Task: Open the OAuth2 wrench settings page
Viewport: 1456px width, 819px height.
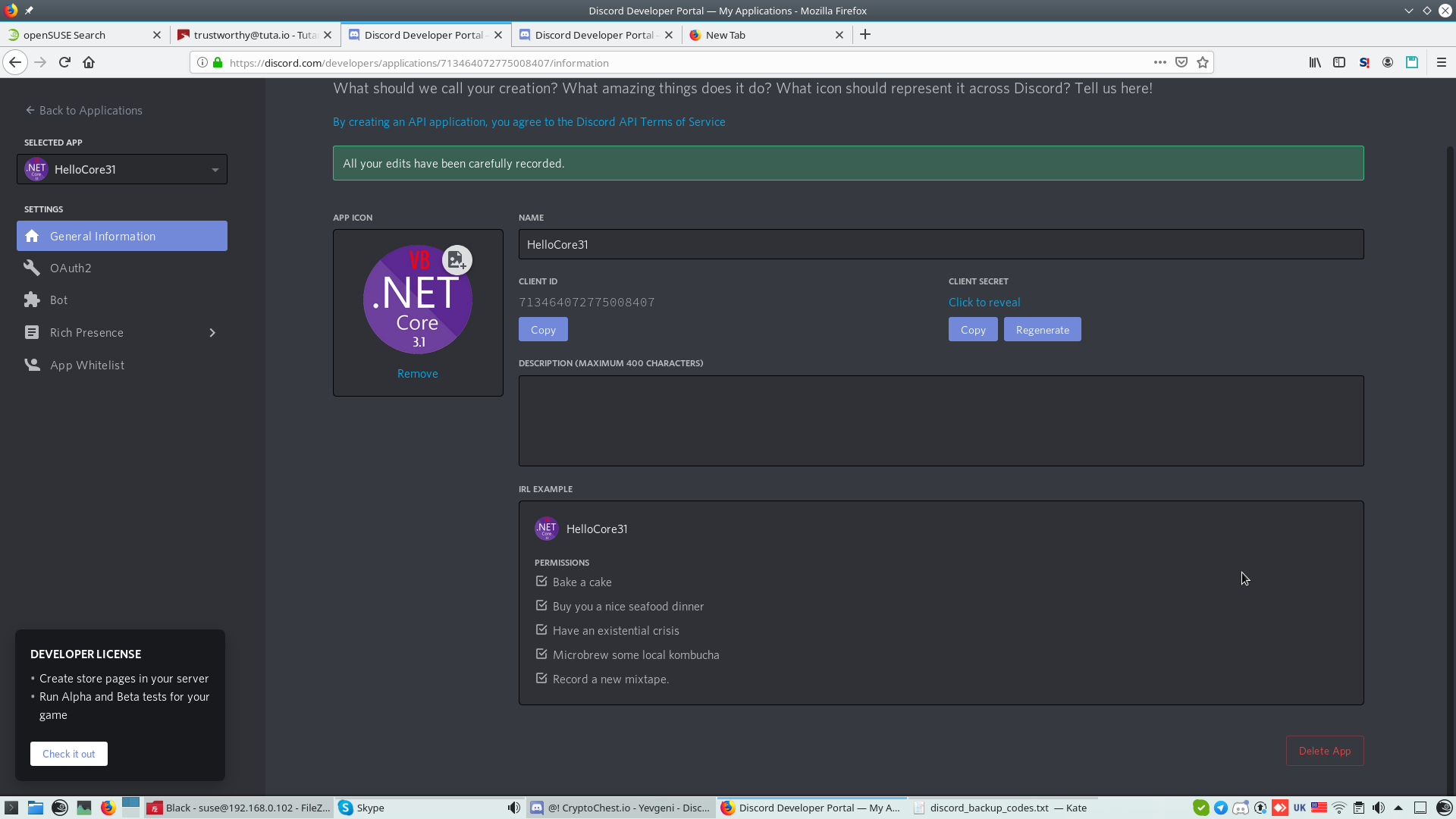Action: click(71, 268)
